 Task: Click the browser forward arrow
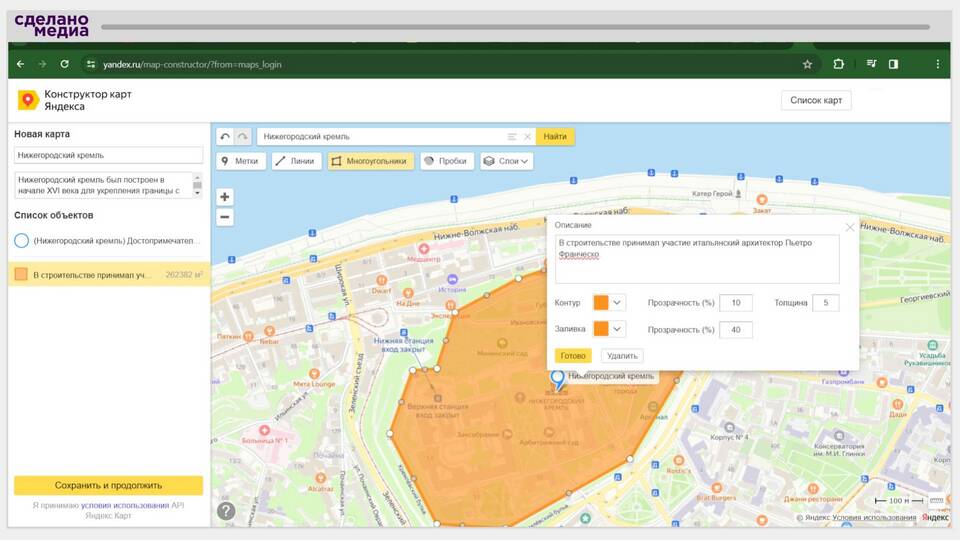pyautogui.click(x=42, y=64)
